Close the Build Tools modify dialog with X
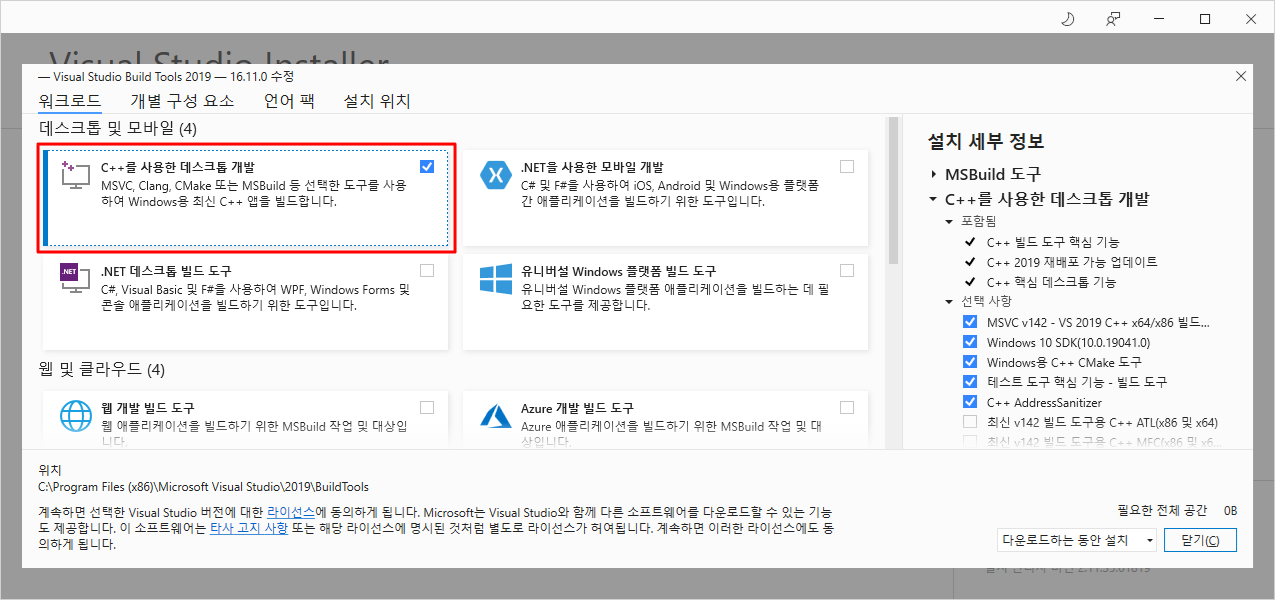Image resolution: width=1275 pixels, height=600 pixels. 1241,76
